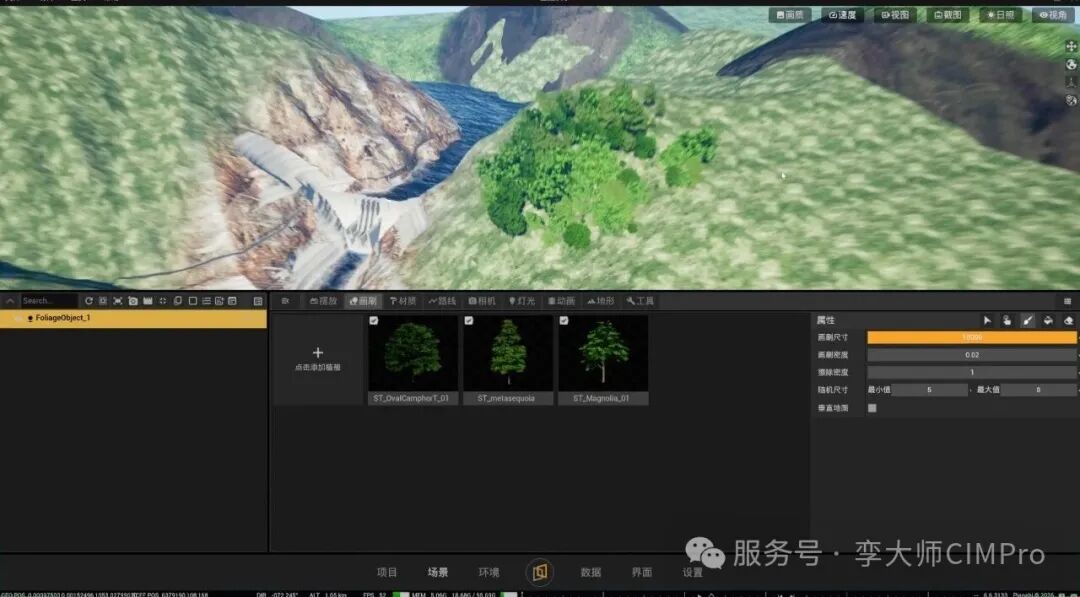Click the collapse-panel icon left of 摆放 tab

coord(285,301)
